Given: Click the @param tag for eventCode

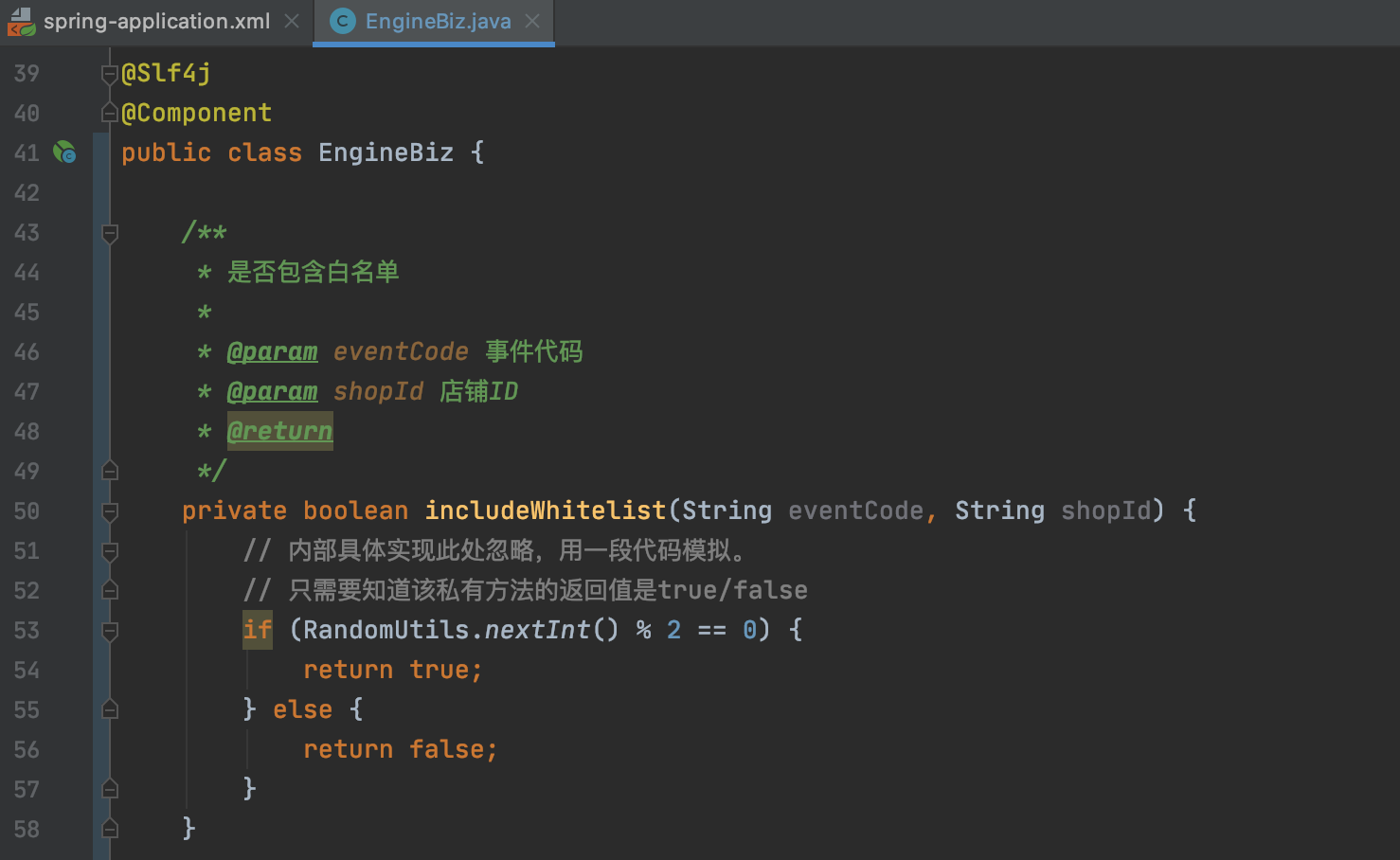Looking at the screenshot, I should pos(273,351).
